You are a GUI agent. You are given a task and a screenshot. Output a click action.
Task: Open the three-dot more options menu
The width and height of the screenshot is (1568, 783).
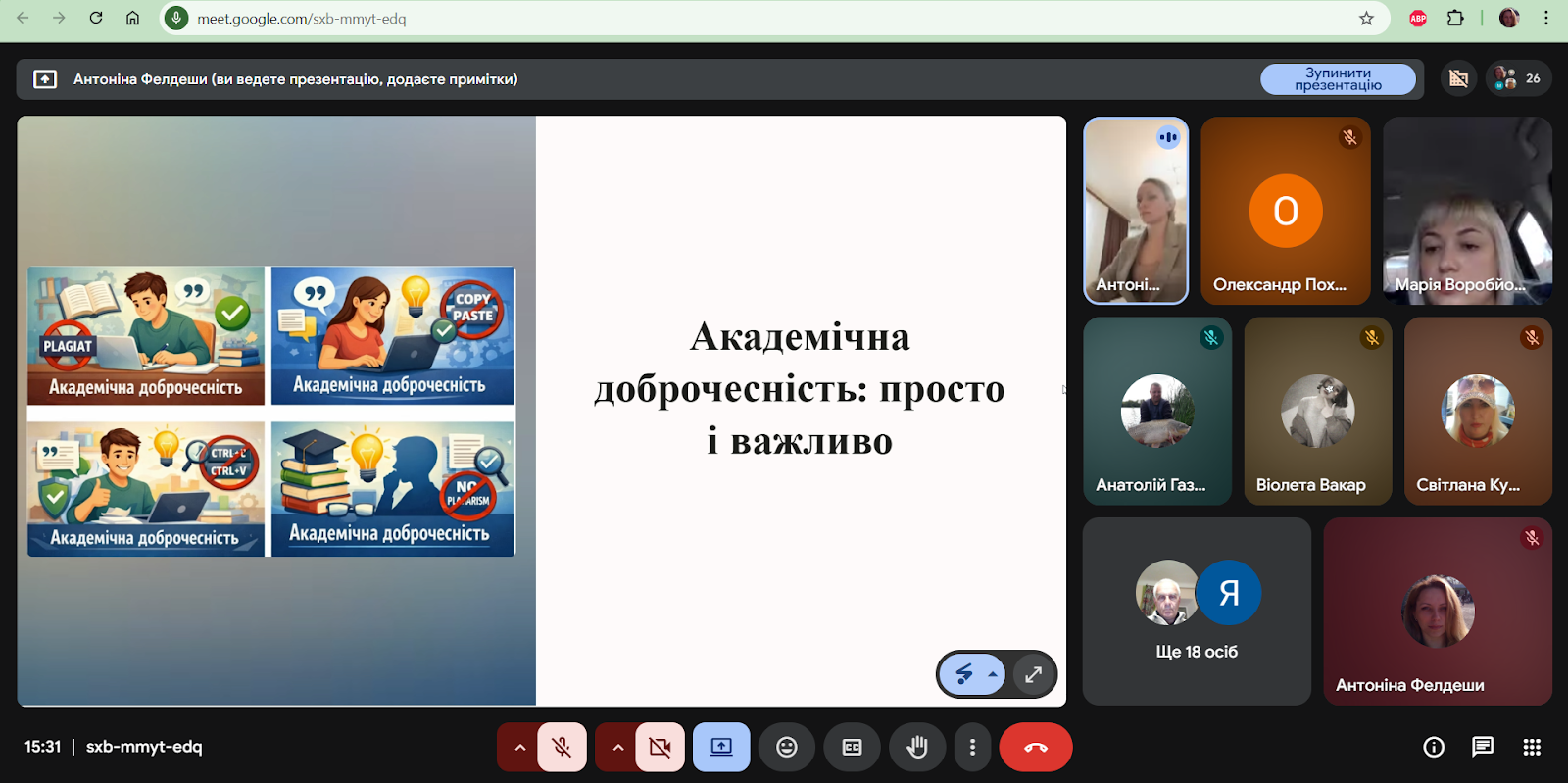(972, 747)
